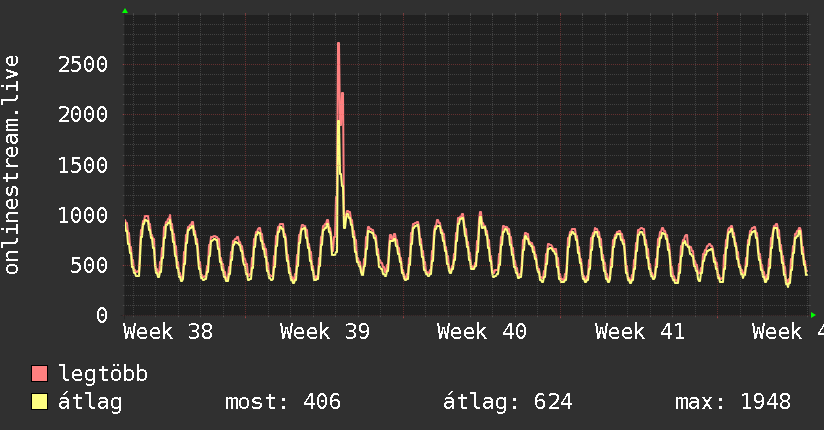The image size is (824, 430).
Task: Click the 0 y-axis label
Action: tap(102, 315)
